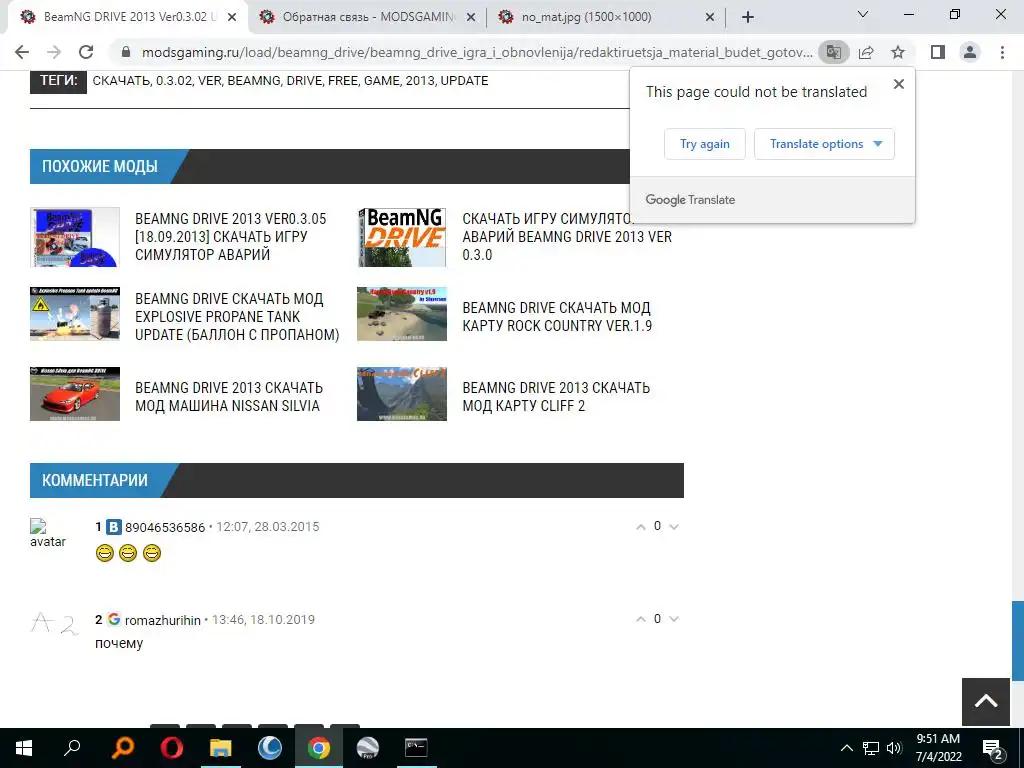Bookmark this page with the star icon
This screenshot has height=768, width=1024.
(x=898, y=52)
